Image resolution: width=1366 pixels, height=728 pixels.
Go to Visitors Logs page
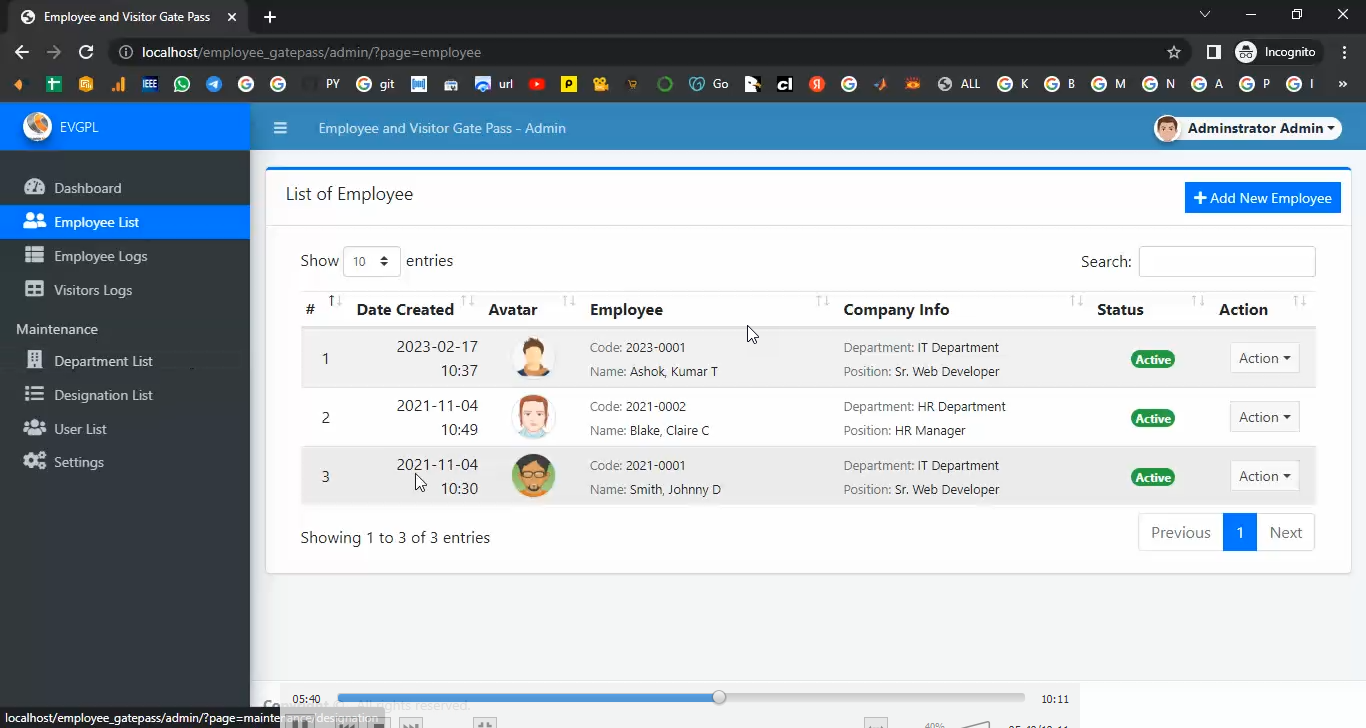pos(92,290)
